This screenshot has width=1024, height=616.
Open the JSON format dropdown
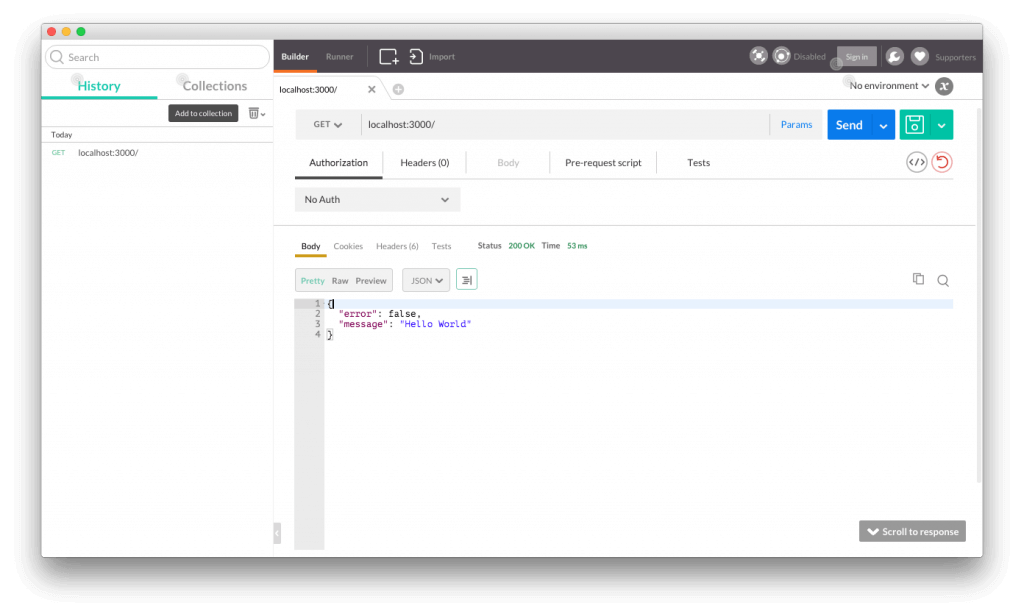point(424,280)
